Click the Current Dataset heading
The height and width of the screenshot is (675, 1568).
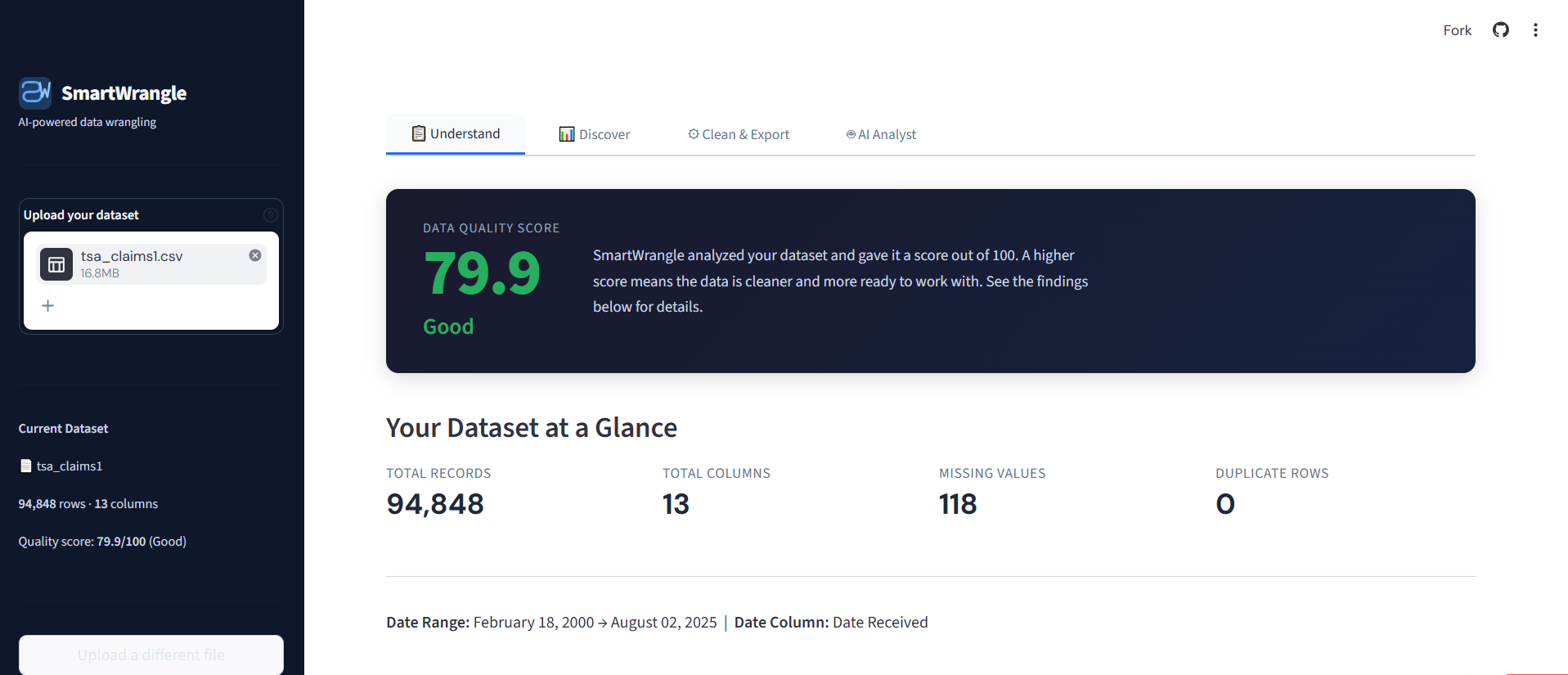(63, 429)
